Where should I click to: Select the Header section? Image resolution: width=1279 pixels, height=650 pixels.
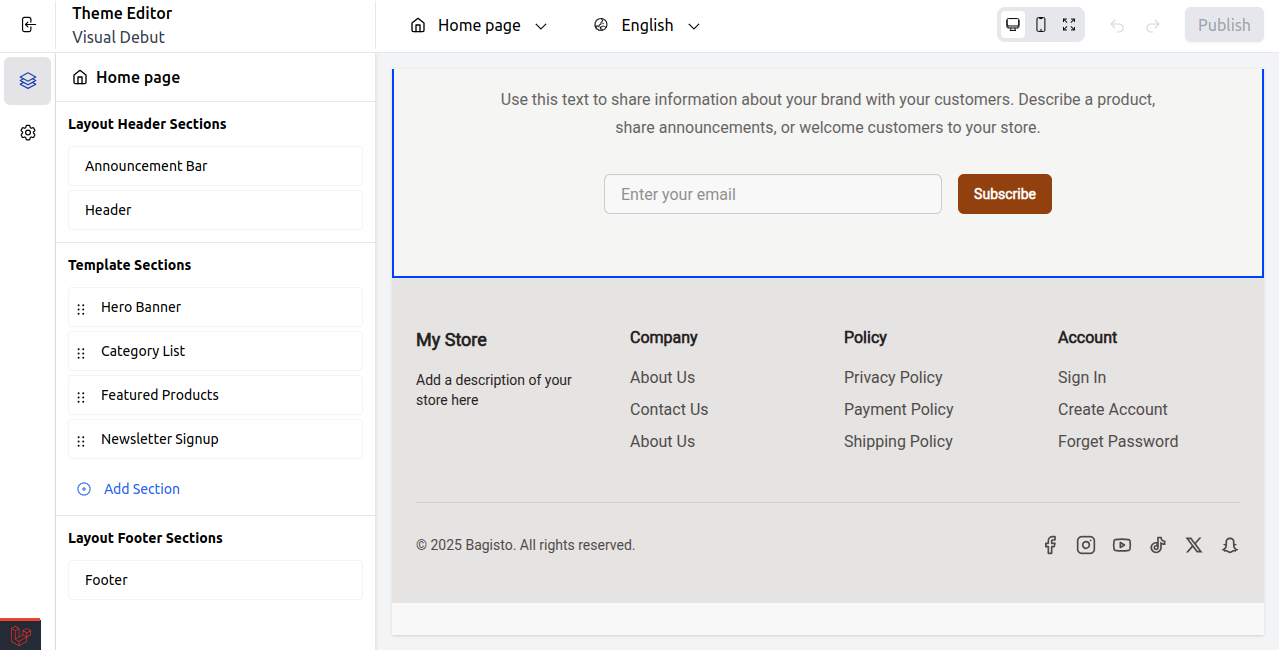(215, 210)
